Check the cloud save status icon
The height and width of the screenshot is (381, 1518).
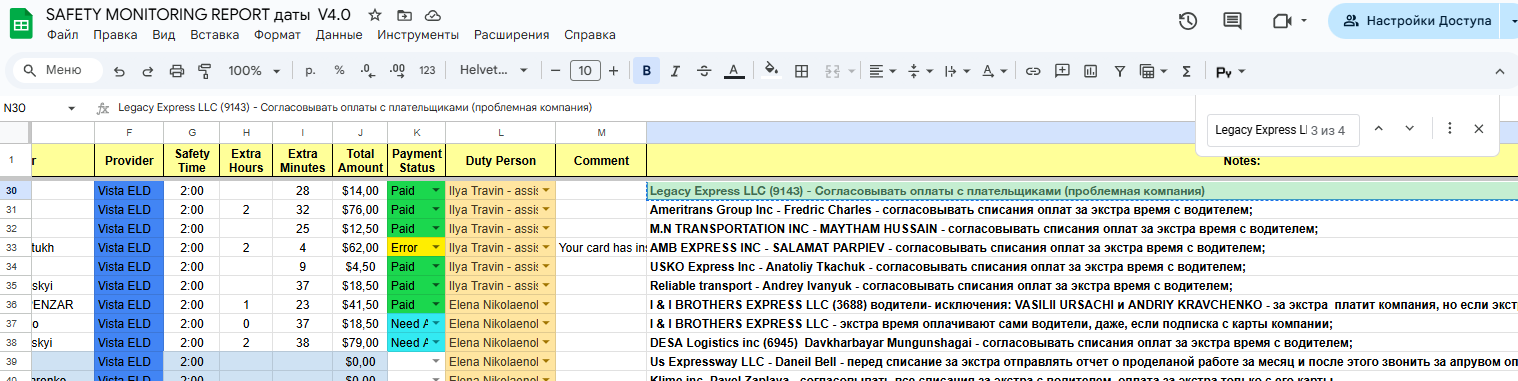point(432,15)
